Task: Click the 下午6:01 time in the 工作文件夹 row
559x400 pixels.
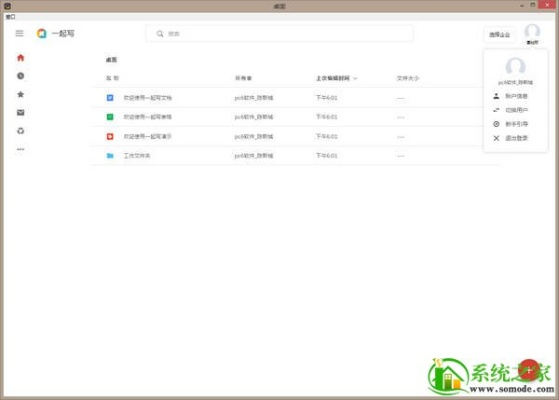Action: (x=327, y=155)
